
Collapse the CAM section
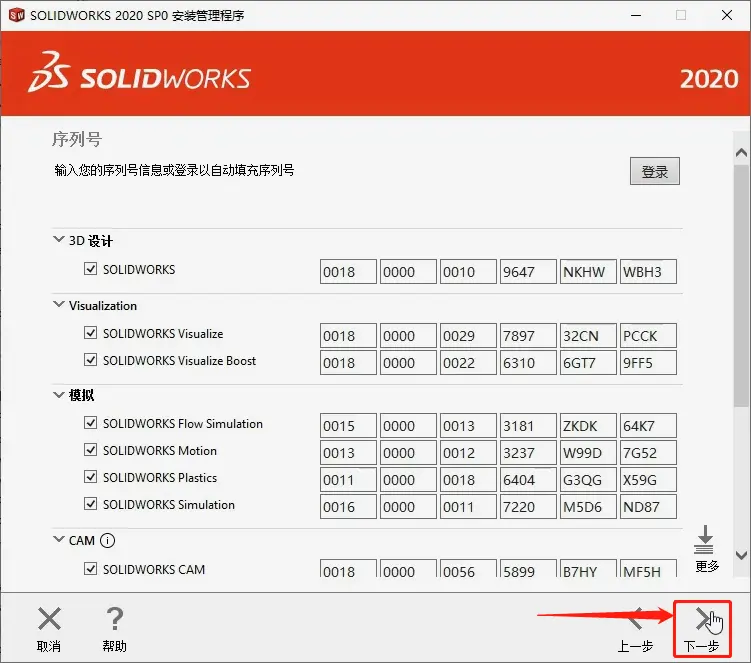(x=58, y=539)
